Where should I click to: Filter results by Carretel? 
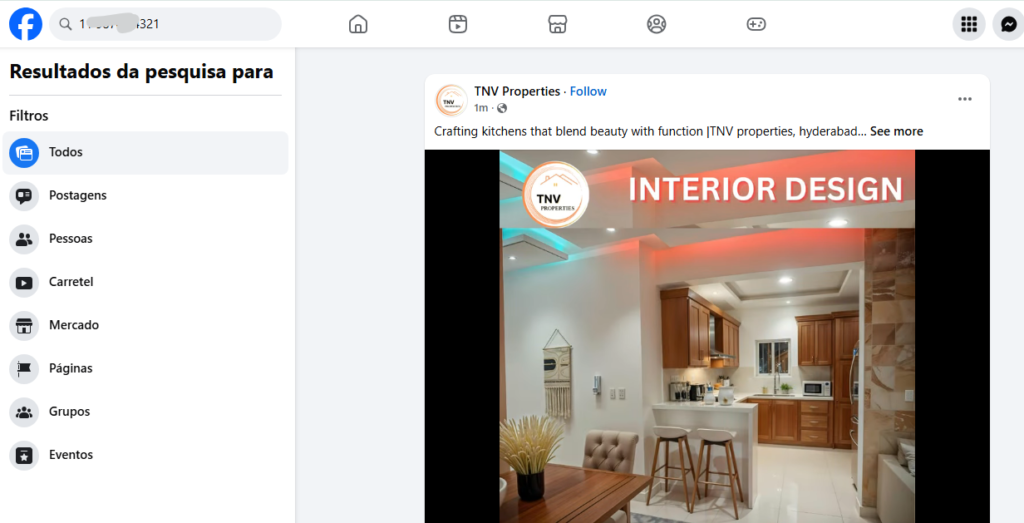point(145,282)
